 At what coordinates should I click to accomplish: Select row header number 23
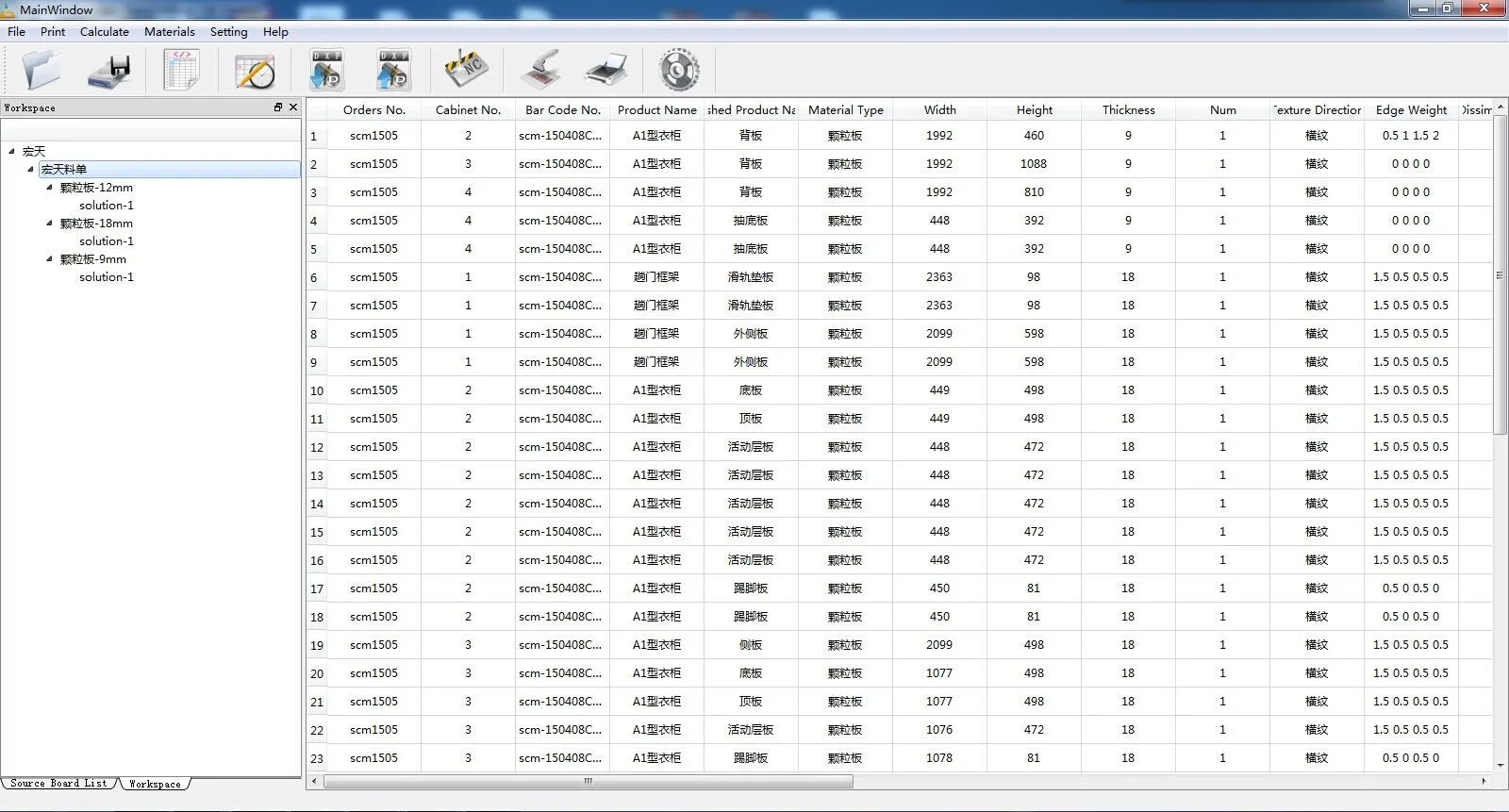[x=316, y=758]
